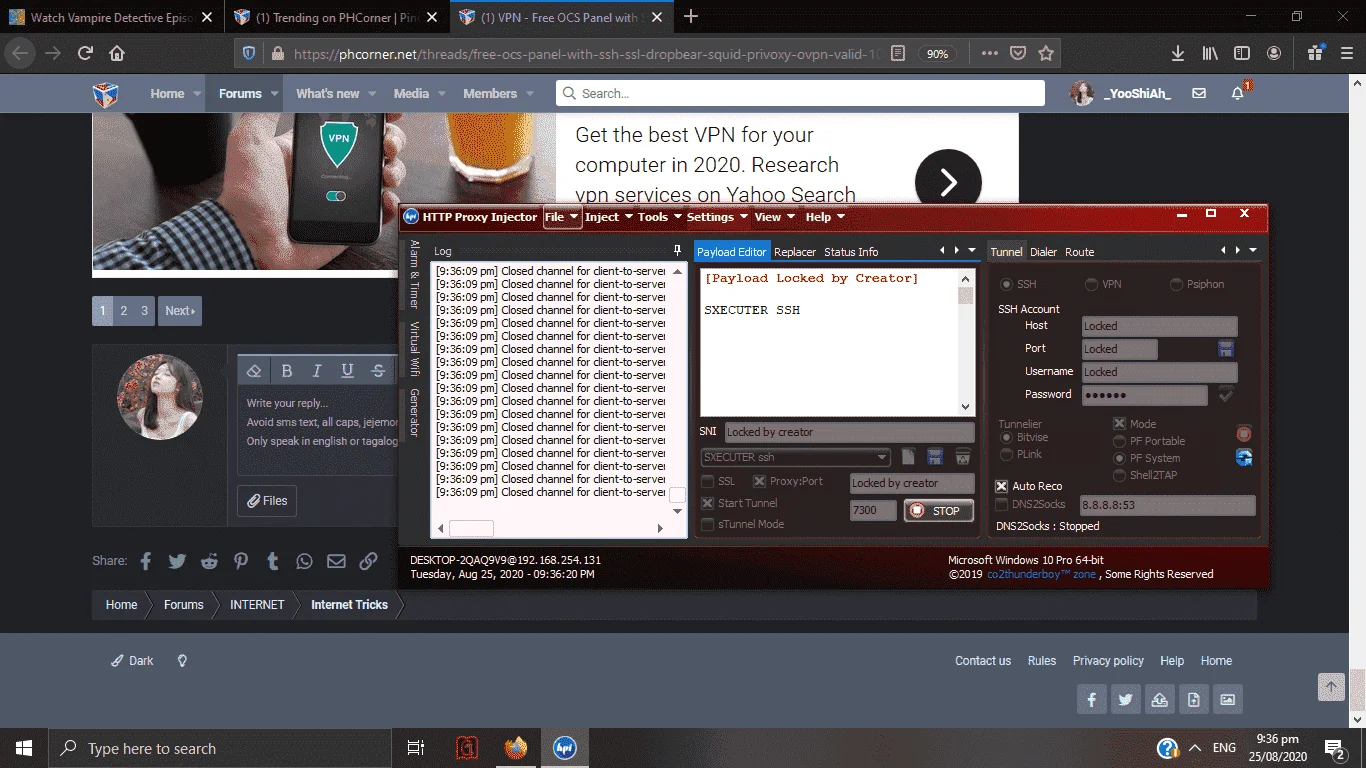The image size is (1366, 768).
Task: Select the VPN radio button
Action: coord(1091,285)
